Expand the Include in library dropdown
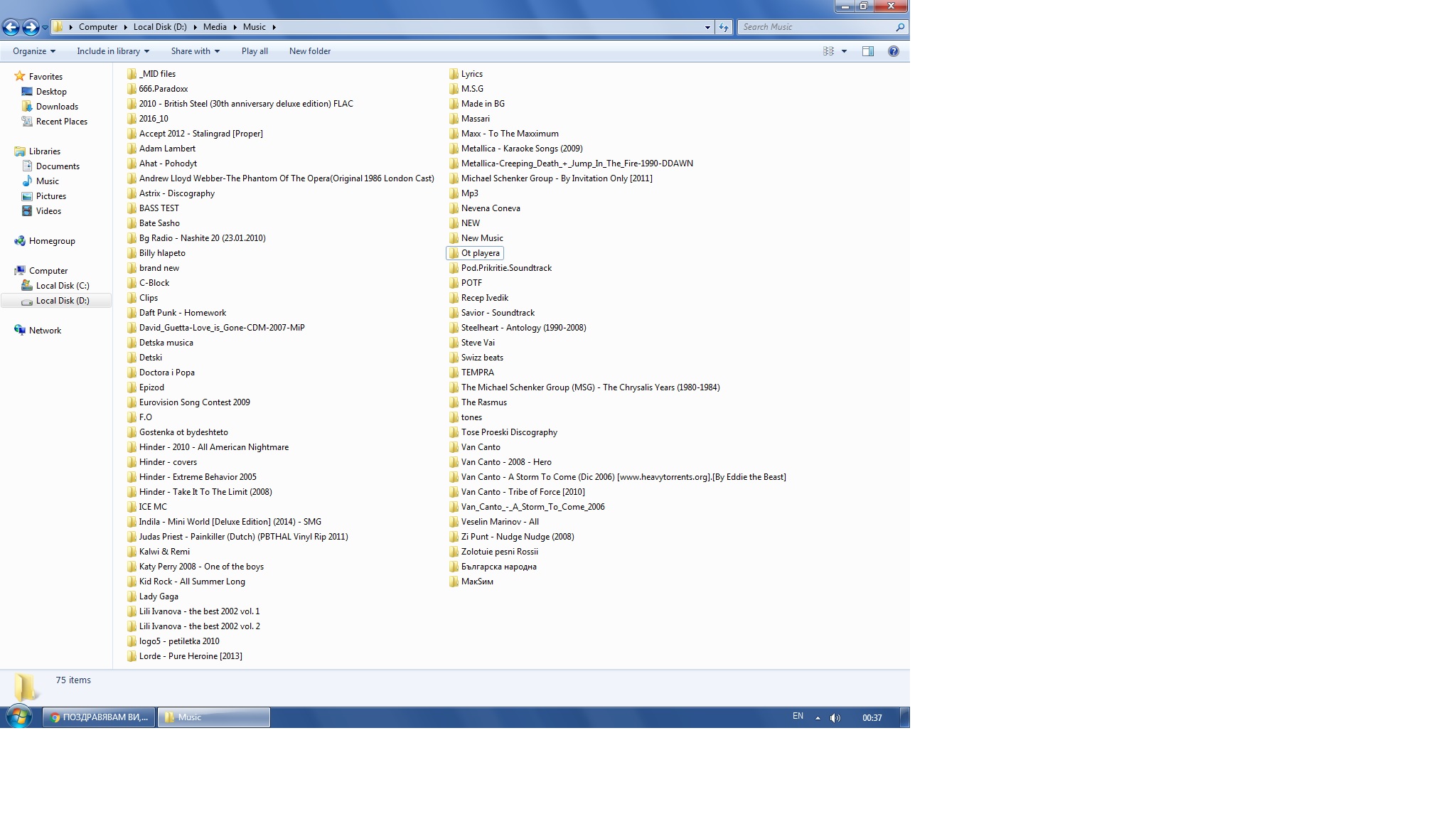Screen dimensions: 1456x819 coord(112,51)
